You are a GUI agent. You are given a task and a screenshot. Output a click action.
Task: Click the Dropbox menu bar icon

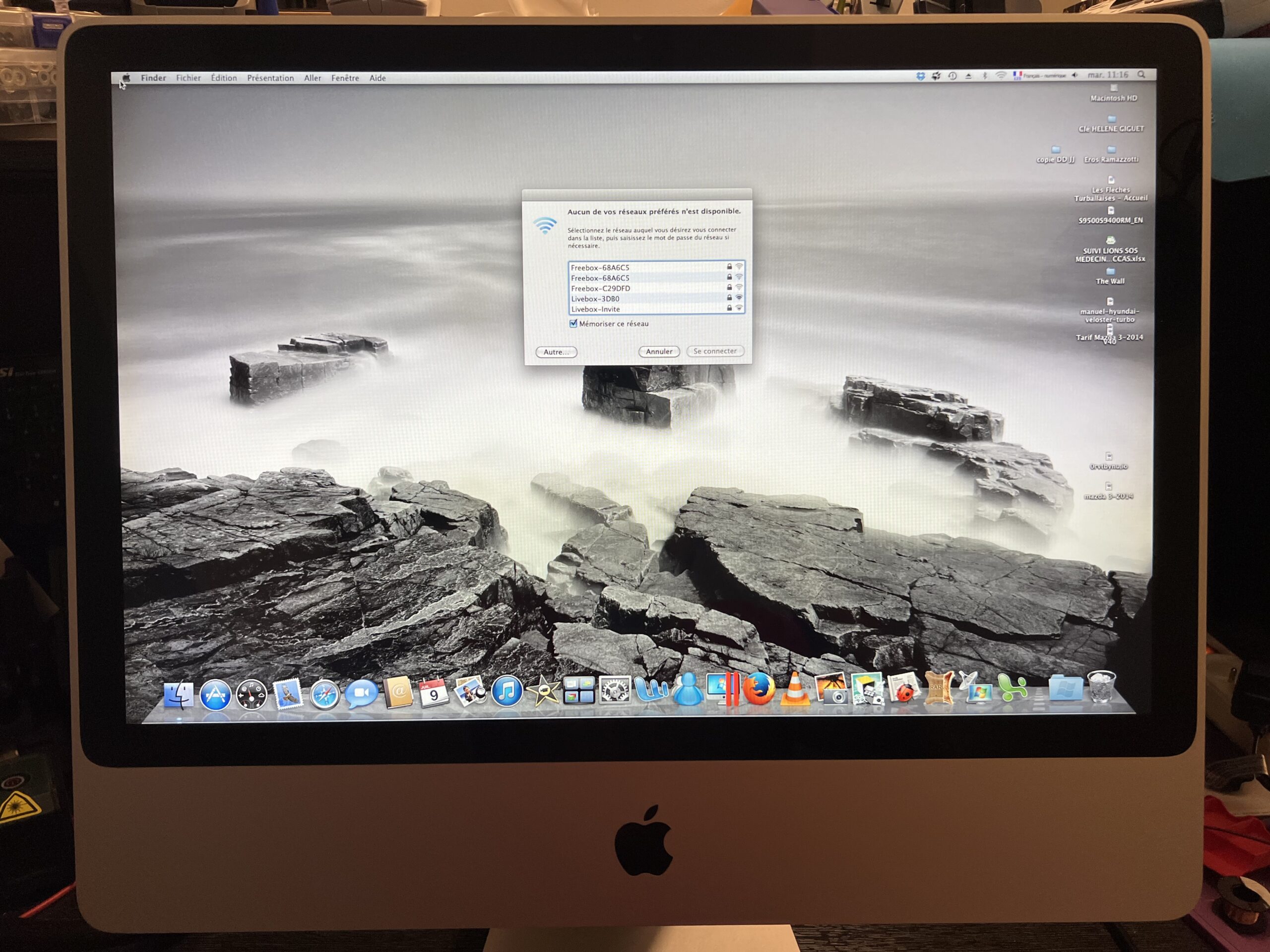[920, 76]
